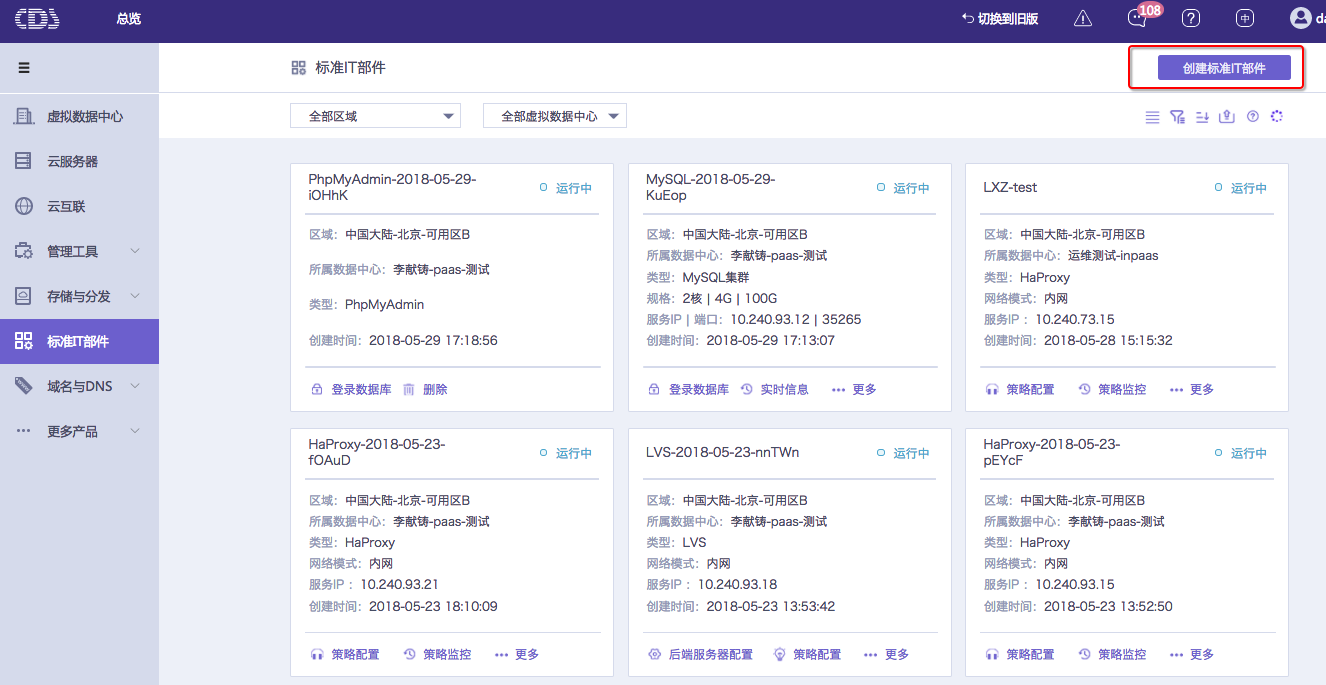Open messages icon with 108 badge
This screenshot has height=685, width=1326.
(x=1137, y=18)
